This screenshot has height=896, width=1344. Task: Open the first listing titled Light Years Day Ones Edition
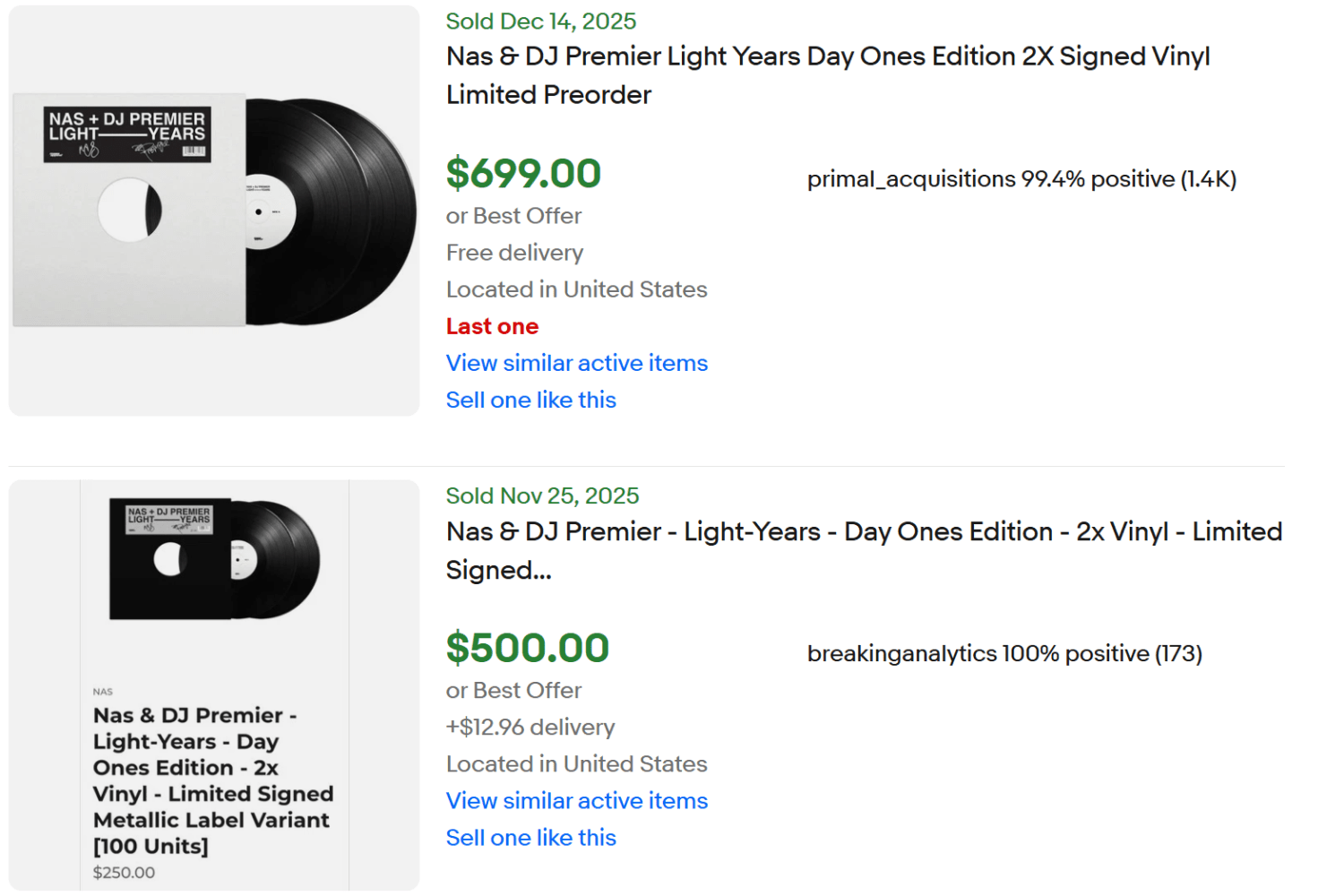click(x=827, y=75)
